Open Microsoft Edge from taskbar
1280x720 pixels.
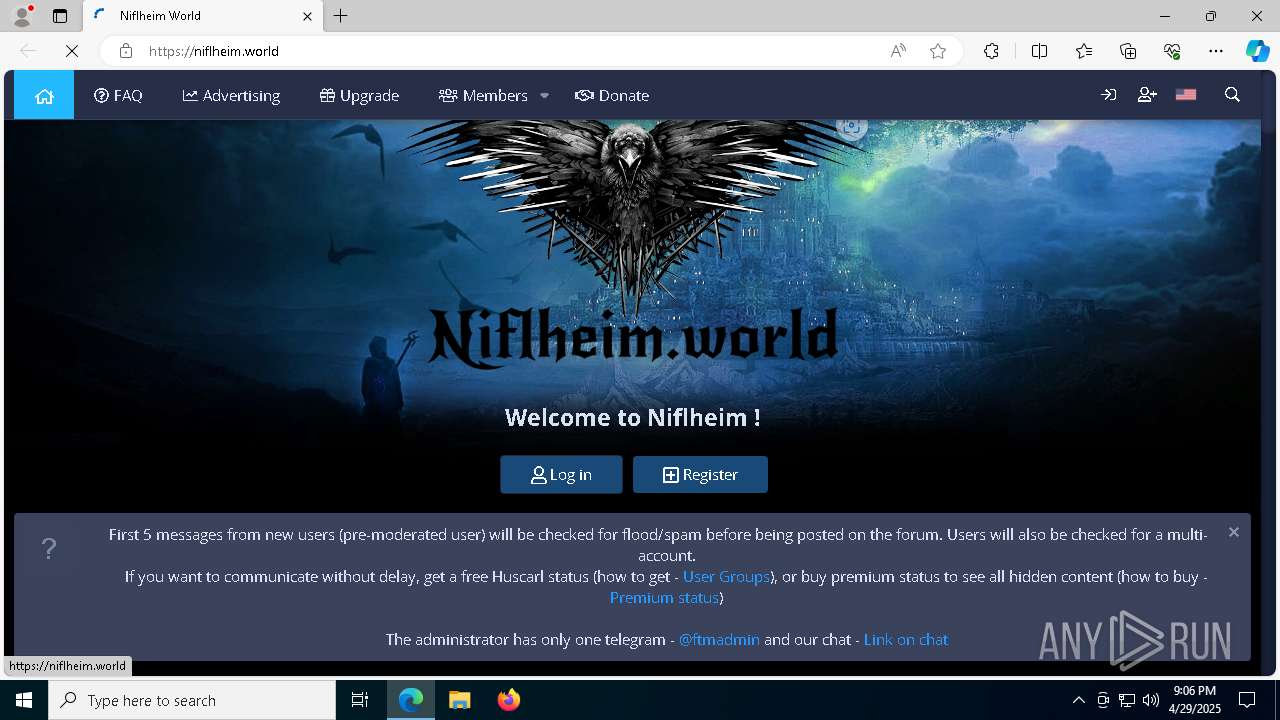pyautogui.click(x=411, y=700)
